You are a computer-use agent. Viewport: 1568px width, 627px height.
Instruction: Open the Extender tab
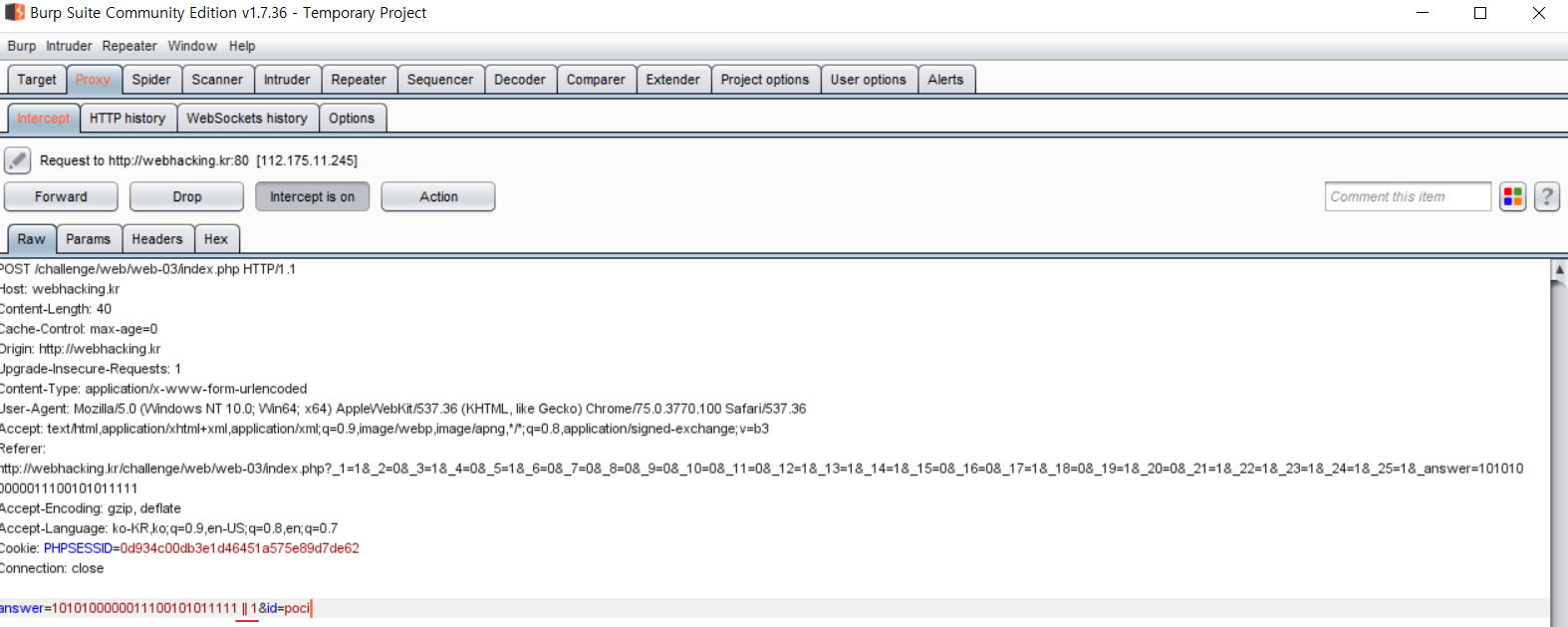pos(673,79)
